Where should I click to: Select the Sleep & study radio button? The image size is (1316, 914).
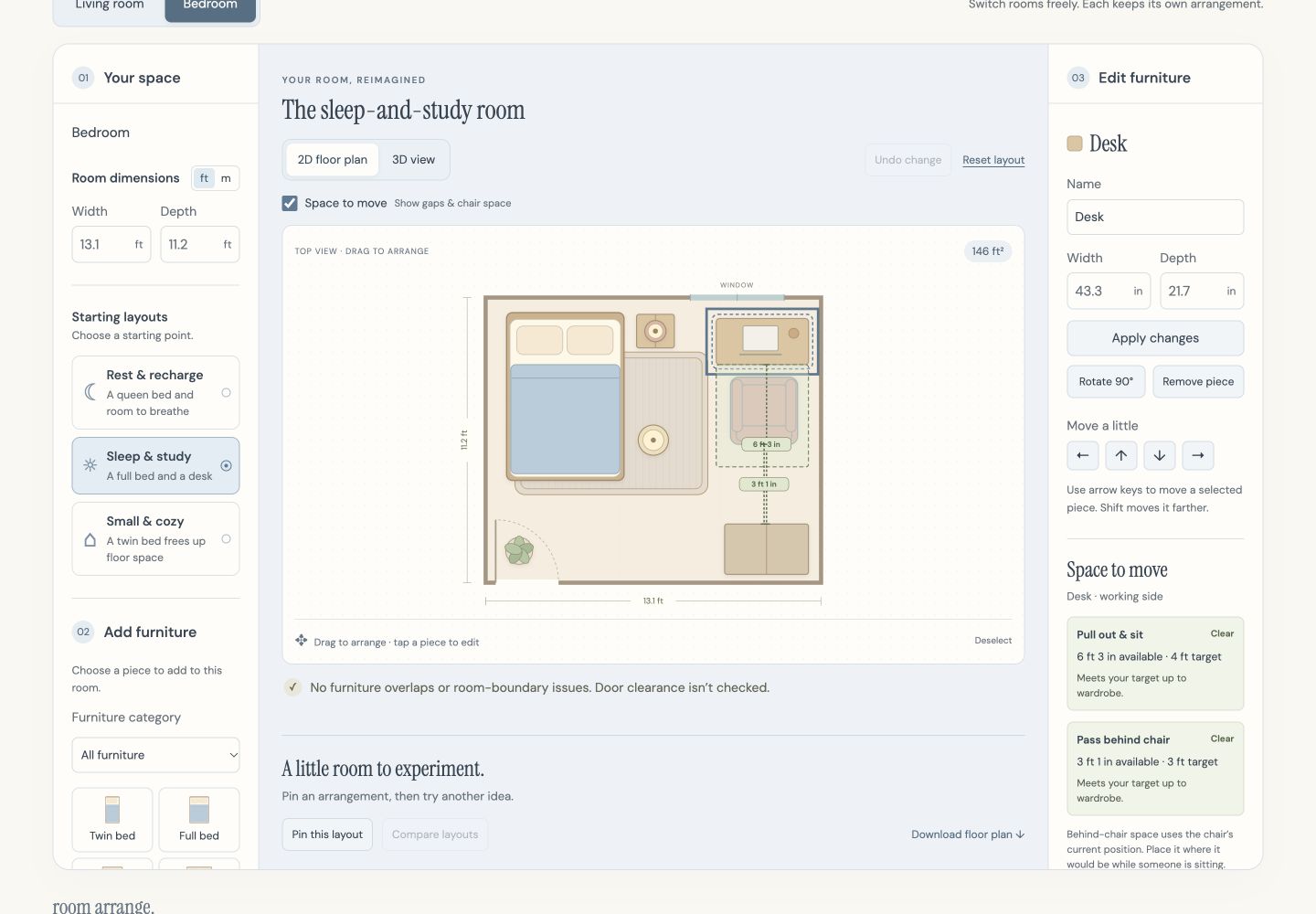(226, 465)
